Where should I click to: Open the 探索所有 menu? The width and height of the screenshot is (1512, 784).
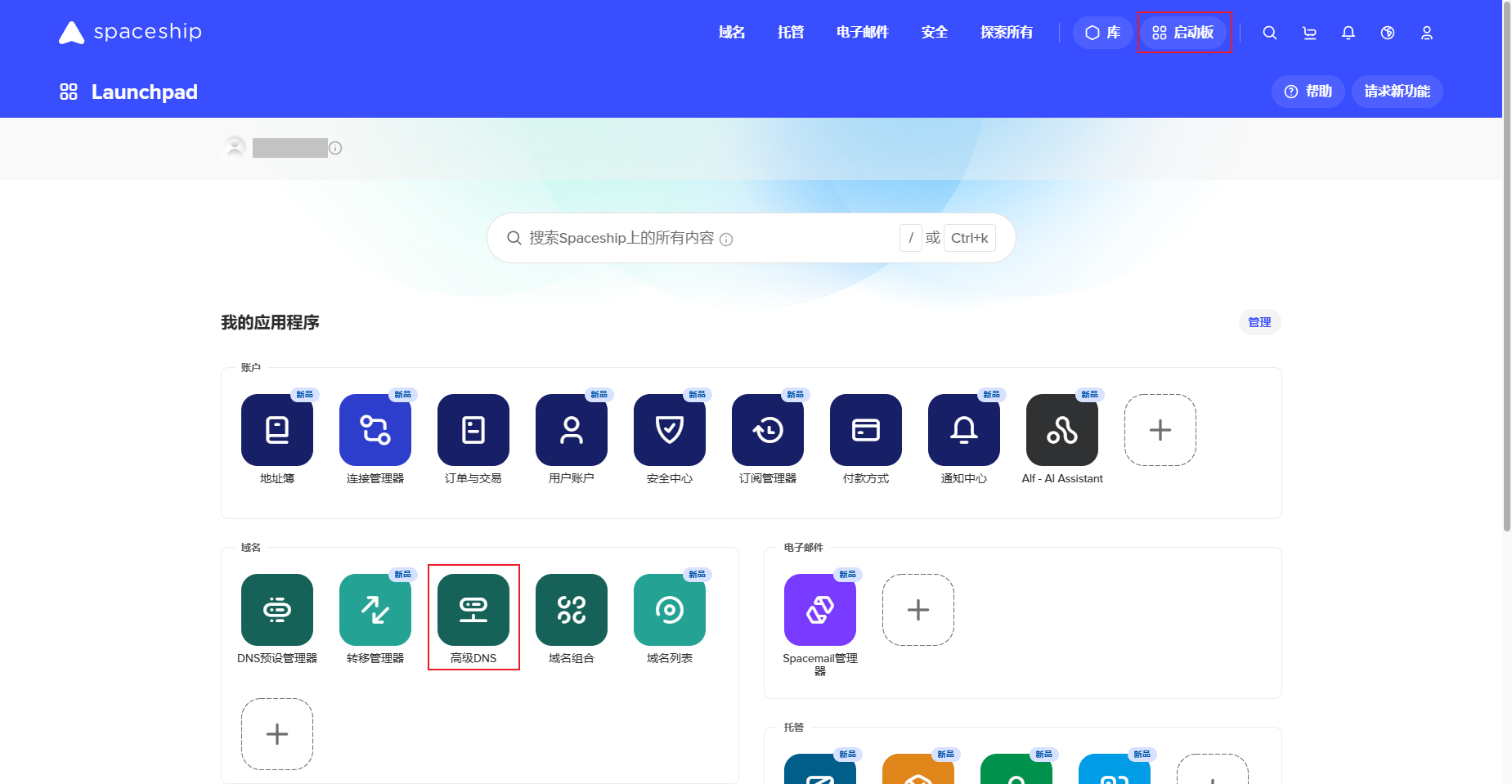pos(1007,33)
